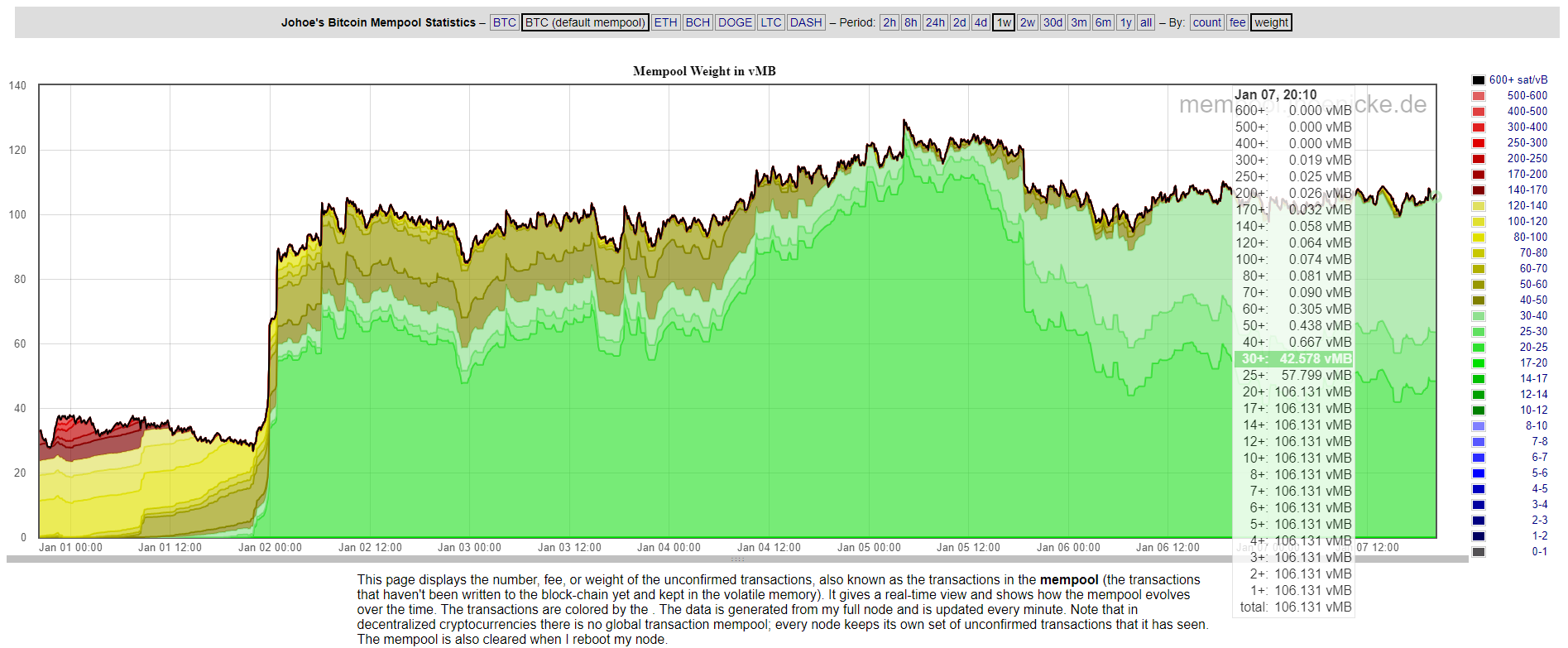
Task: Toggle the 600+ sat/vB black swatch
Action: pos(1478,80)
